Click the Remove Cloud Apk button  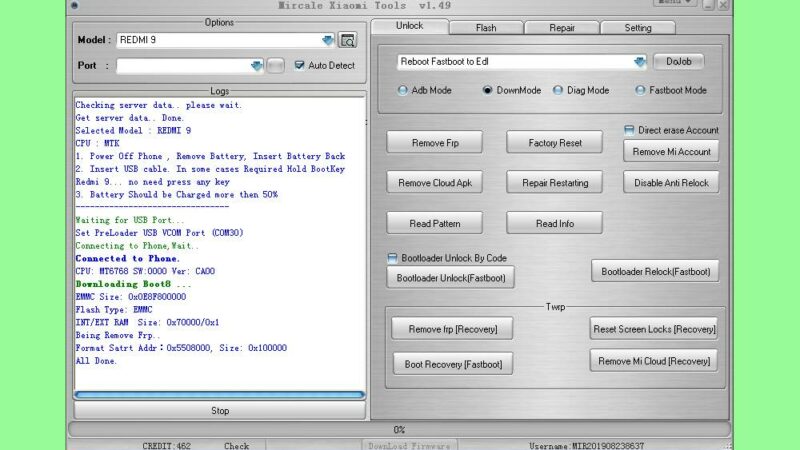[x=435, y=182]
